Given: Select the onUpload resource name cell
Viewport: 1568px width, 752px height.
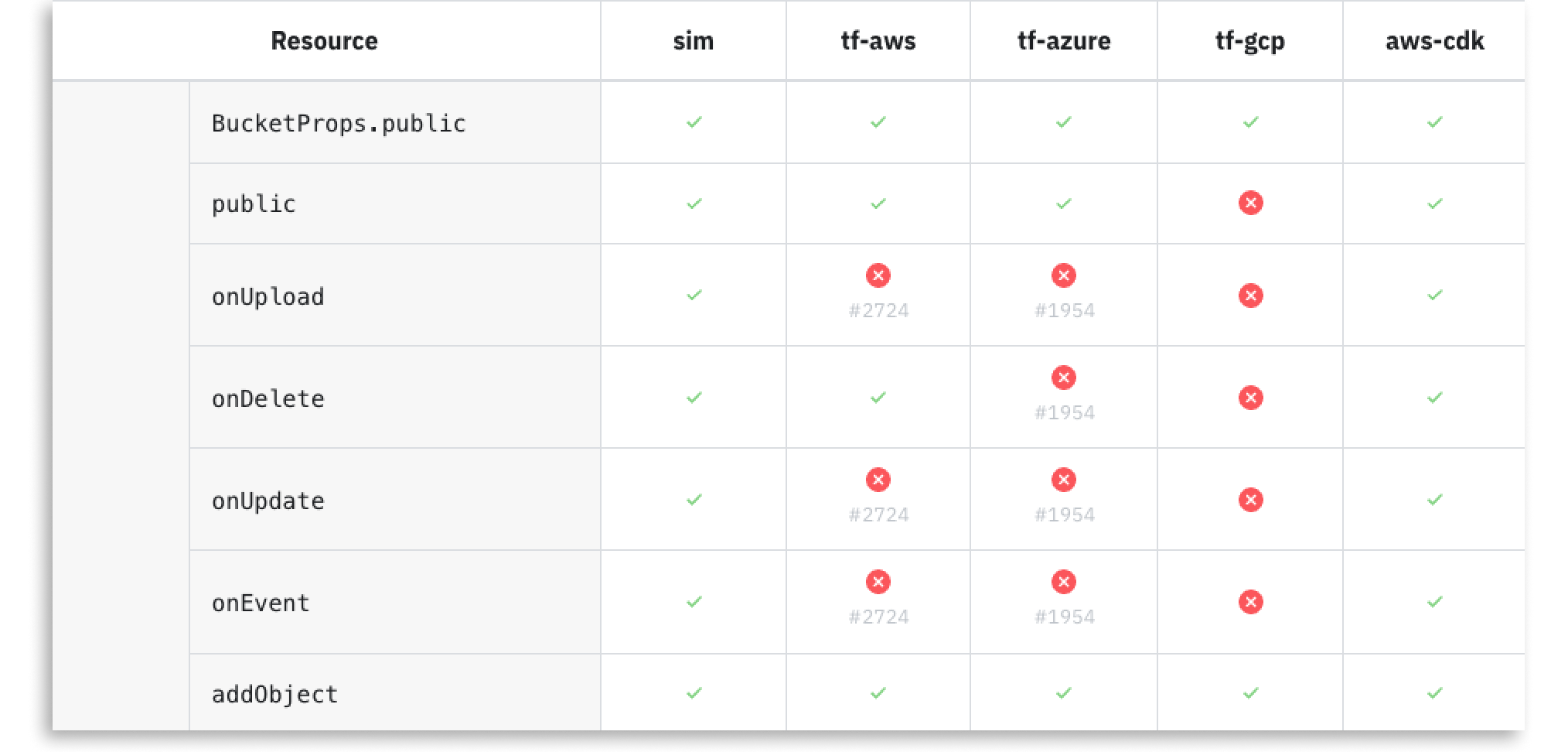Looking at the screenshot, I should click(x=268, y=297).
